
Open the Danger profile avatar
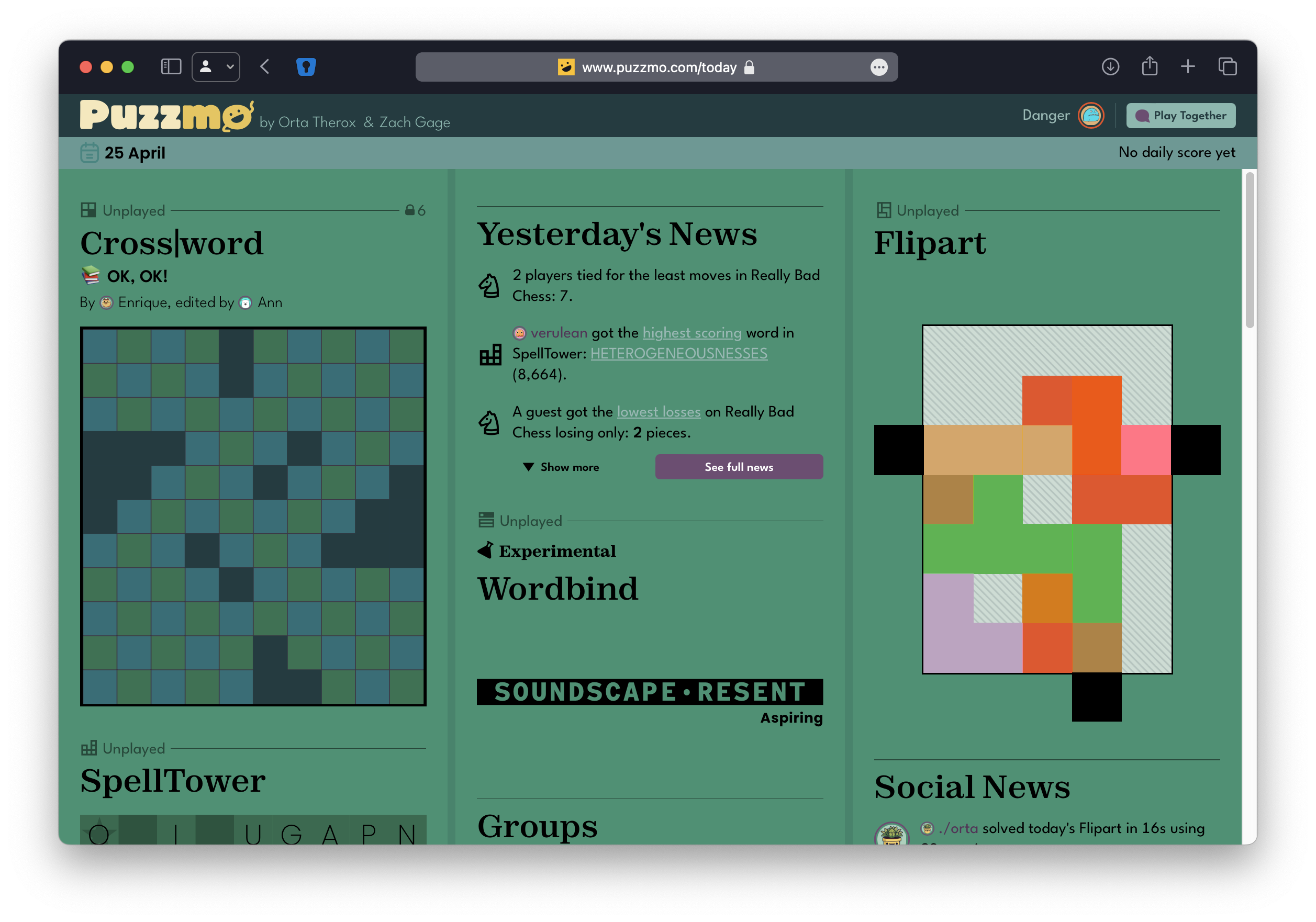click(x=1091, y=115)
